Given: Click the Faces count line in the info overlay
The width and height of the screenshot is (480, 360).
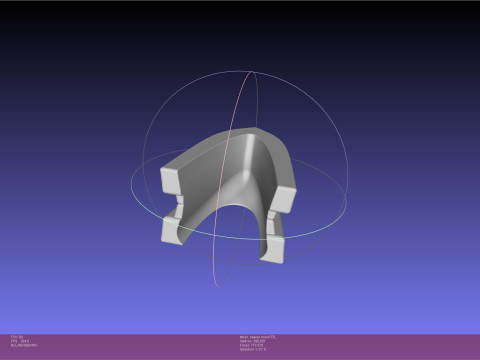Looking at the screenshot, I should click(251, 345).
